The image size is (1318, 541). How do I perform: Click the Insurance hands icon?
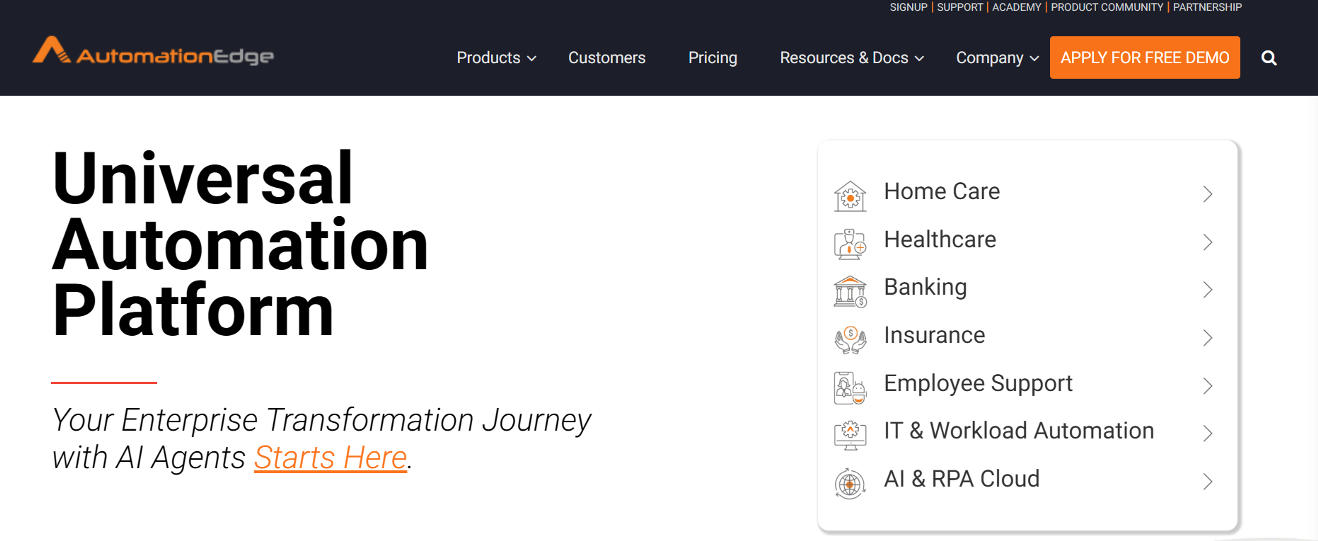coord(850,339)
